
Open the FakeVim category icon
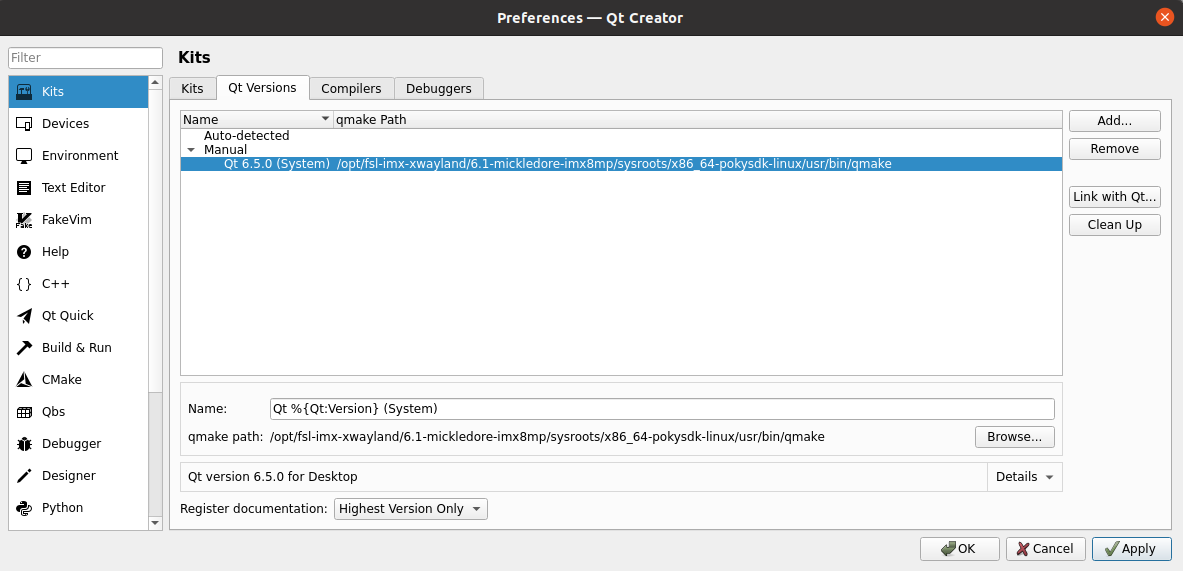coord(24,219)
